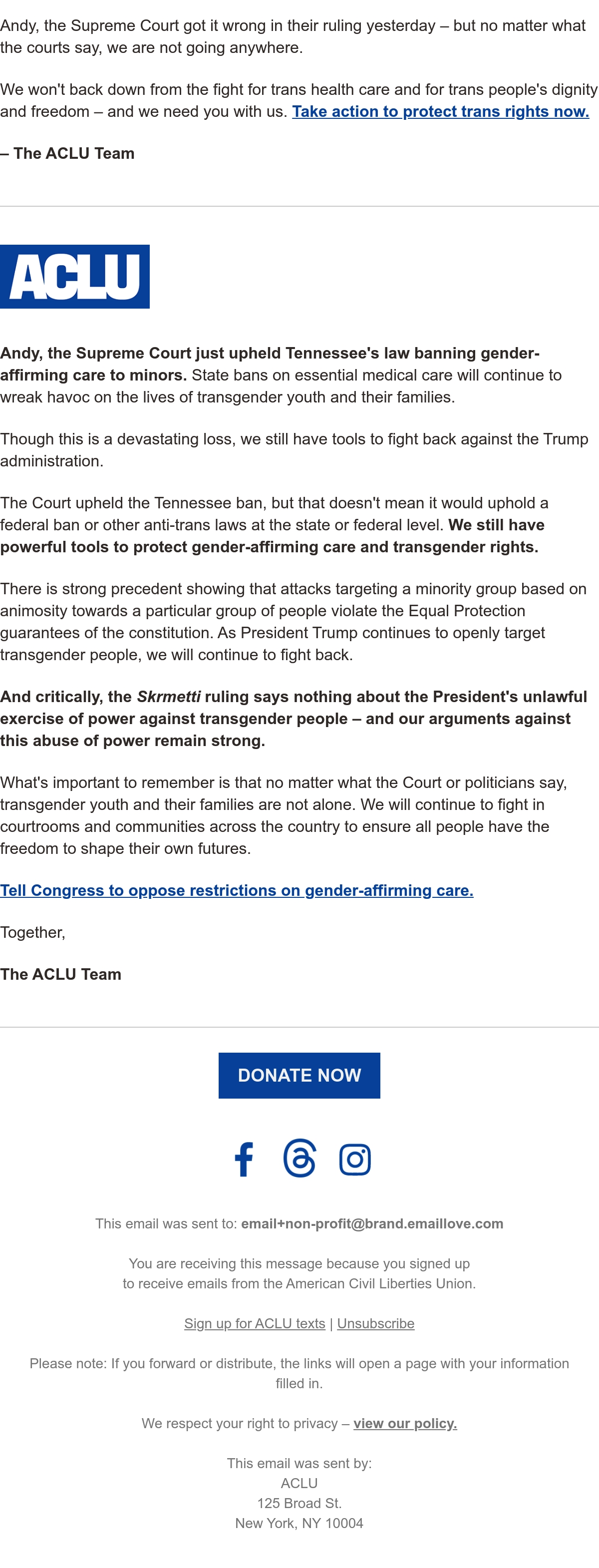599x1568 pixels.
Task: Click the DONATE NOW button
Action: [x=299, y=1076]
